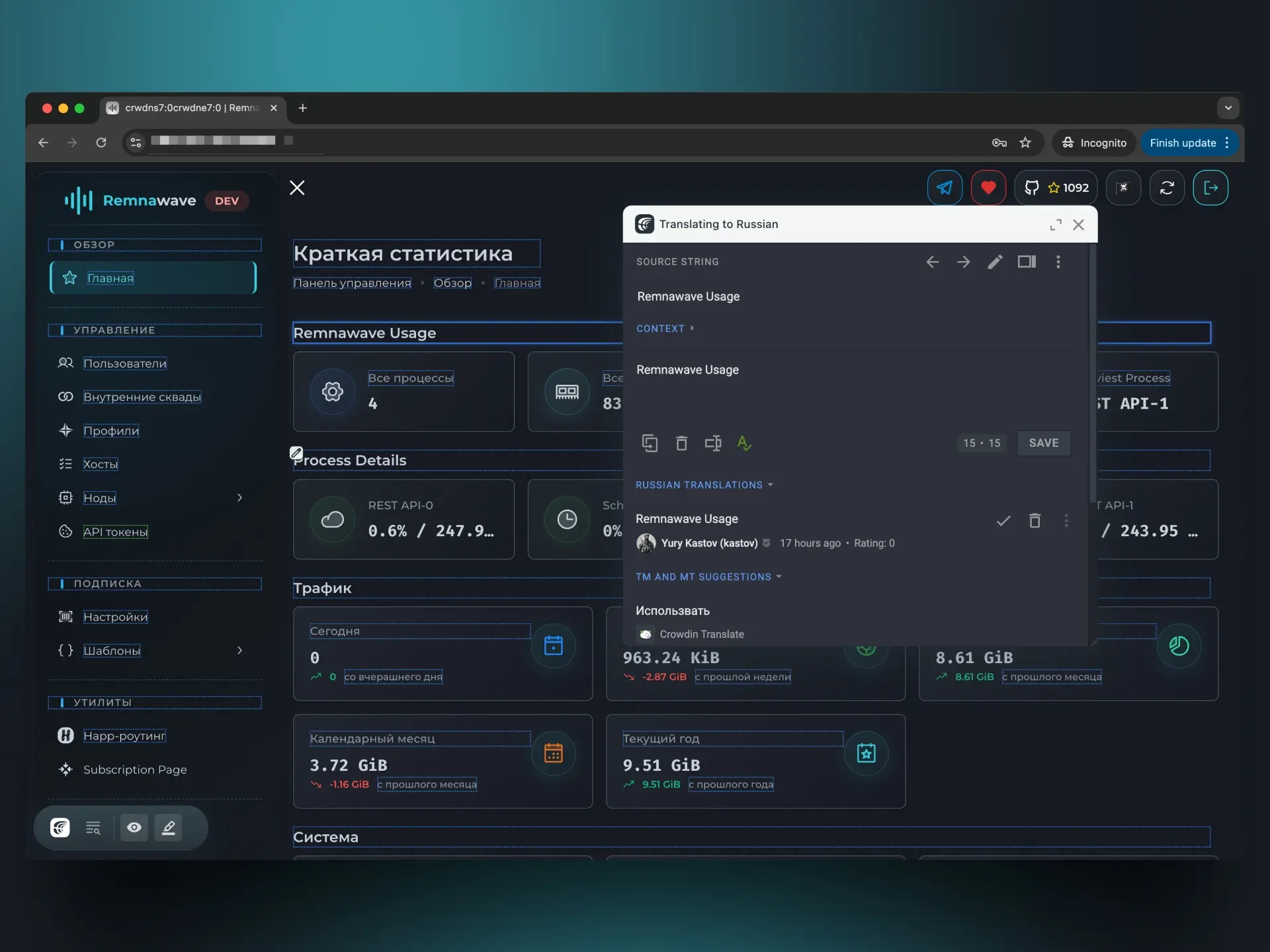The height and width of the screenshot is (952, 1270).
Task: Open GitHub stars button showing 1092
Action: [1056, 188]
